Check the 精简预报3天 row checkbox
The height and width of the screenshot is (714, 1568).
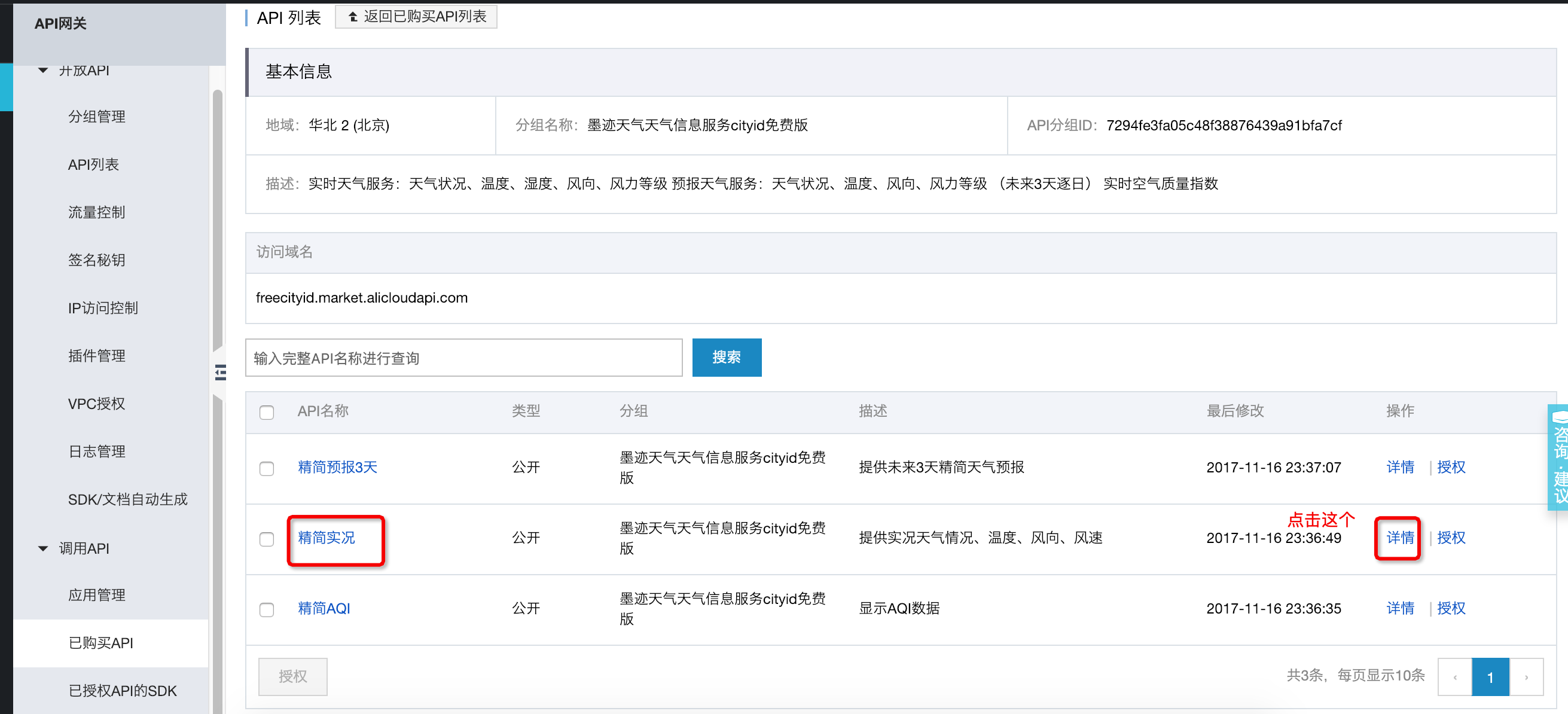point(267,468)
